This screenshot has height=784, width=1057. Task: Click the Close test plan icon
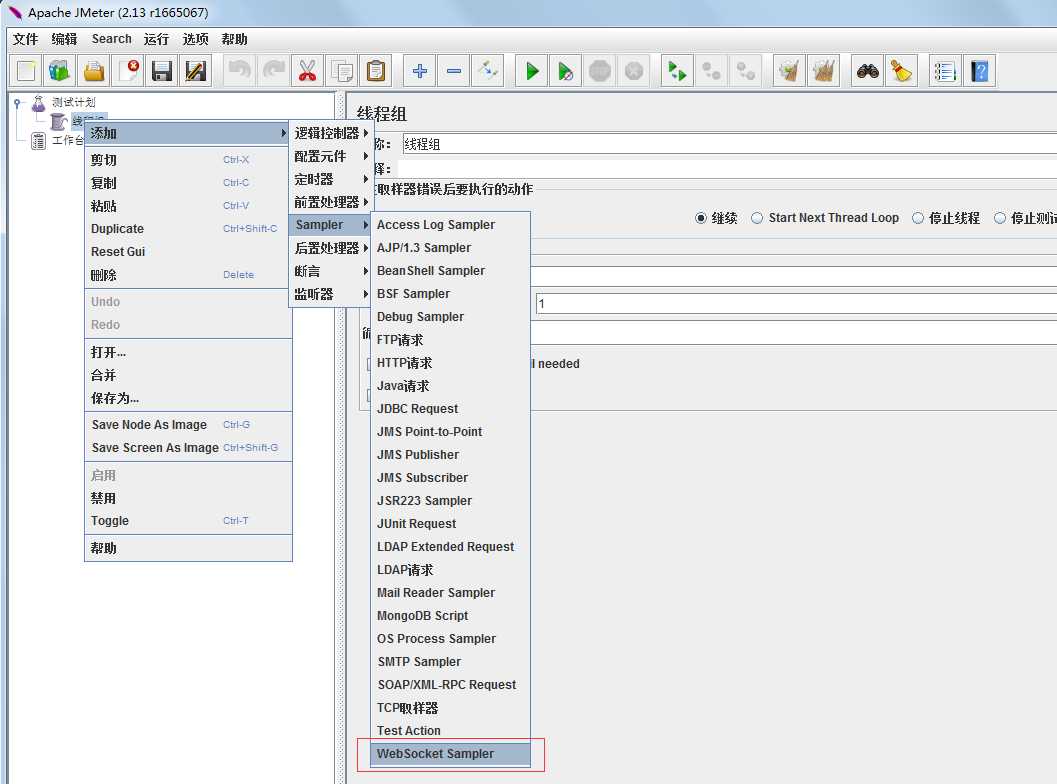[x=128, y=71]
